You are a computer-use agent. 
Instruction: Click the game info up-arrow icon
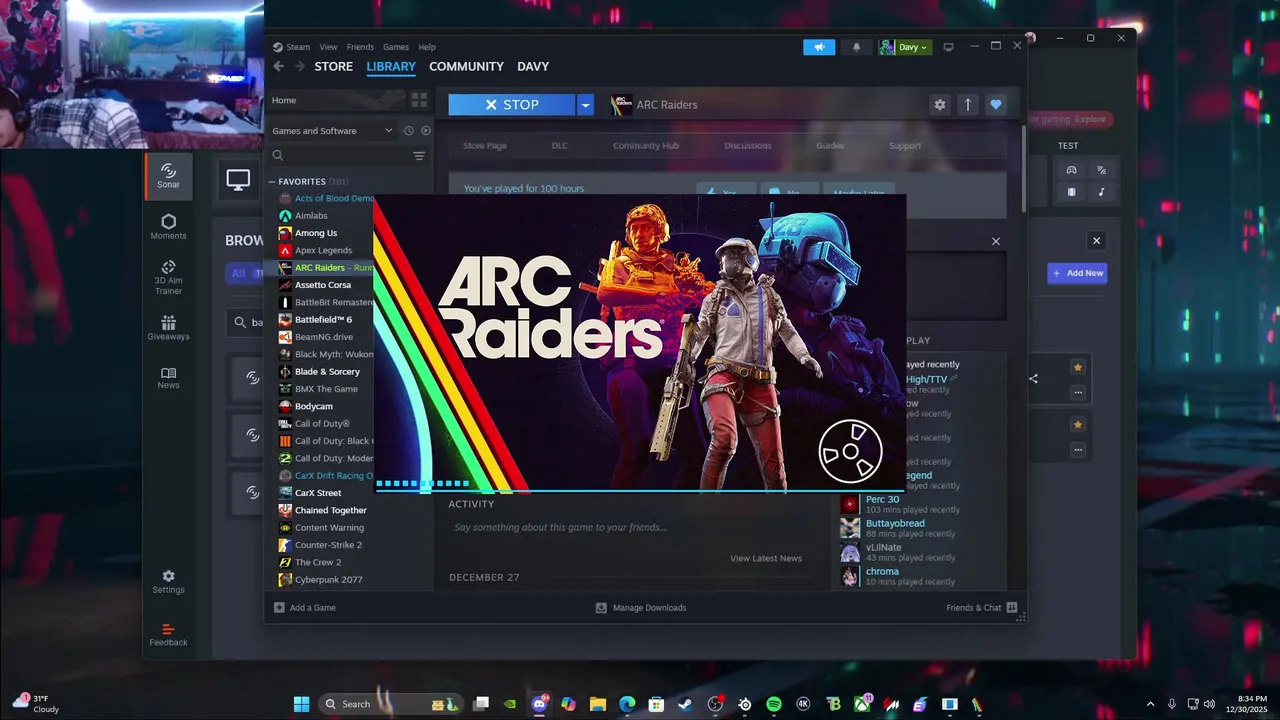(x=967, y=104)
